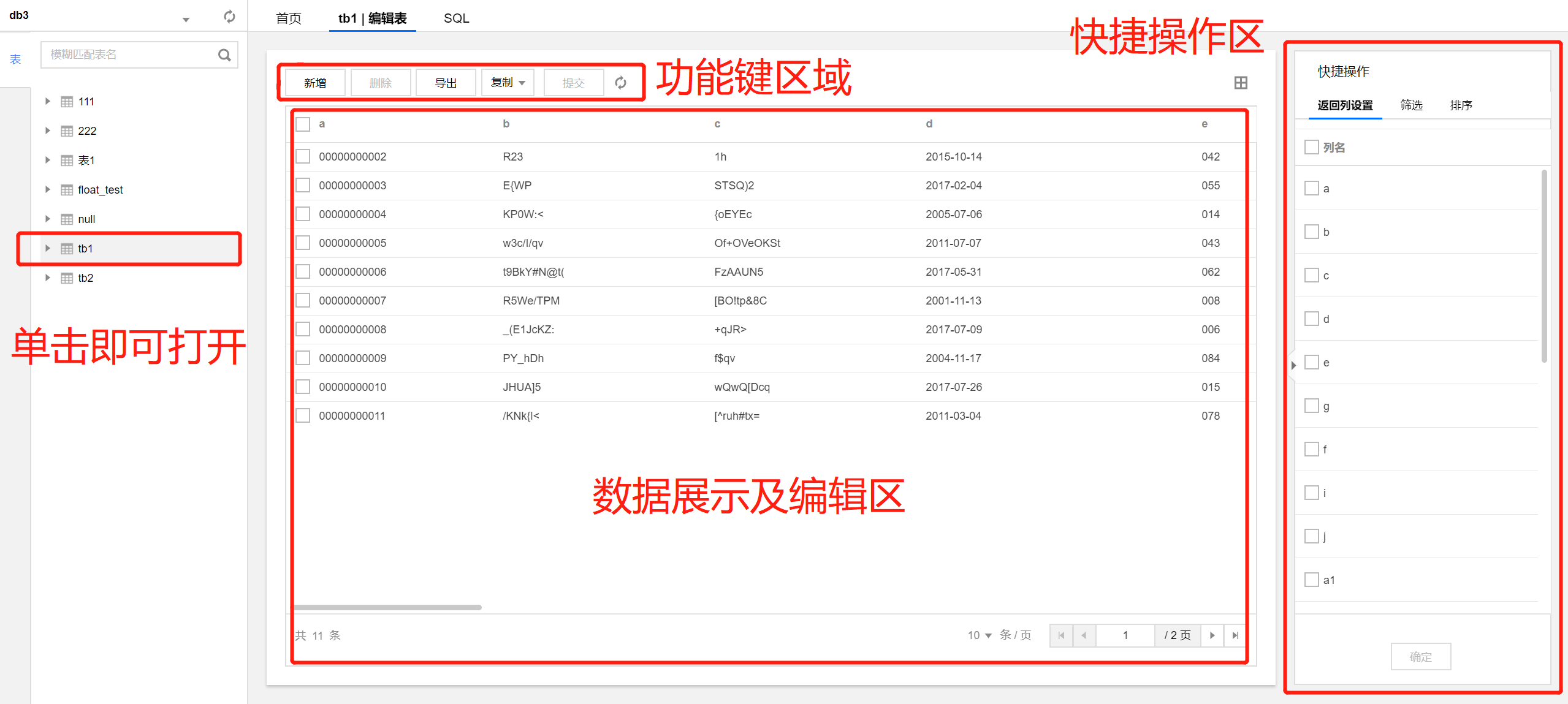Go to next page with pagination arrow
This screenshot has height=704, width=1568.
[1212, 635]
